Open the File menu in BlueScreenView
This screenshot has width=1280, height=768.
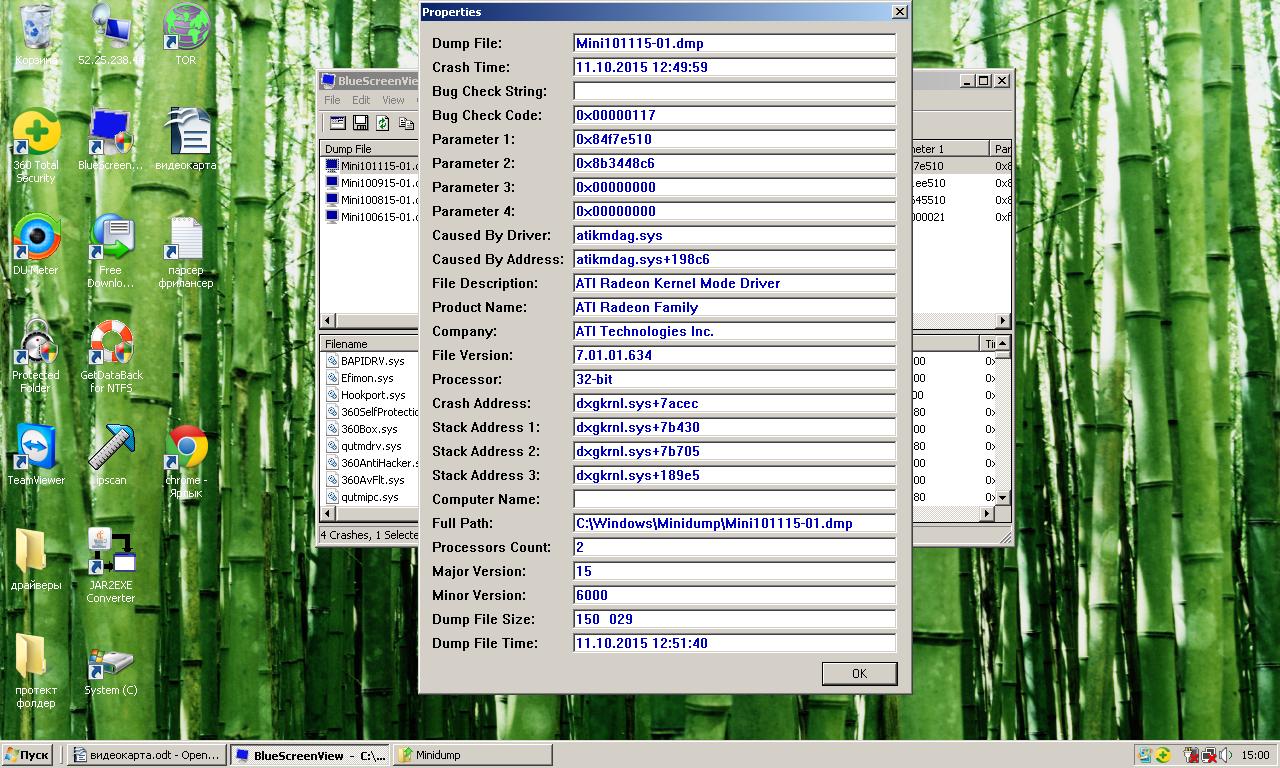click(x=332, y=100)
